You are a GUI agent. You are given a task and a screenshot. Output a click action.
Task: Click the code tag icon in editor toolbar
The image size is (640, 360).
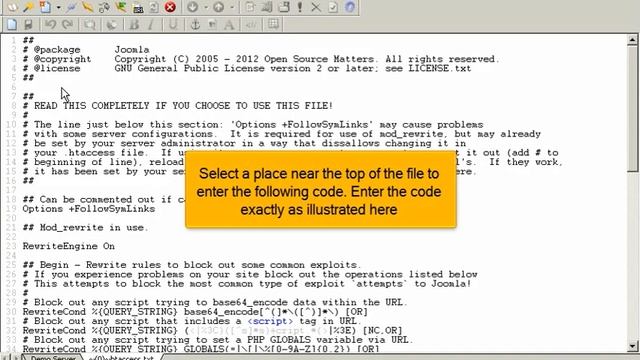[251, 24]
